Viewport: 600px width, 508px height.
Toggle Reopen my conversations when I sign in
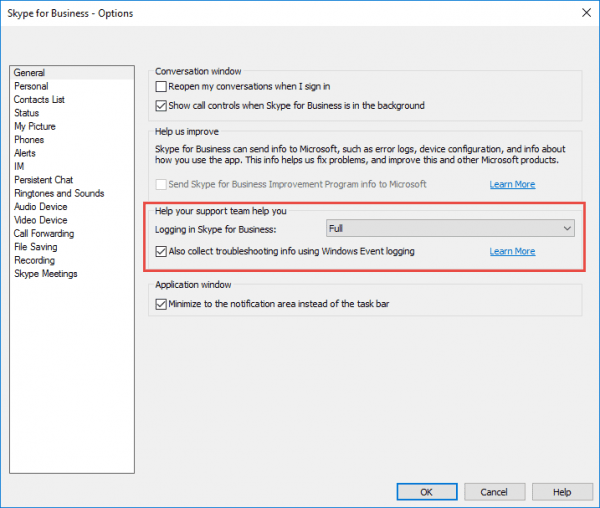tap(162, 88)
